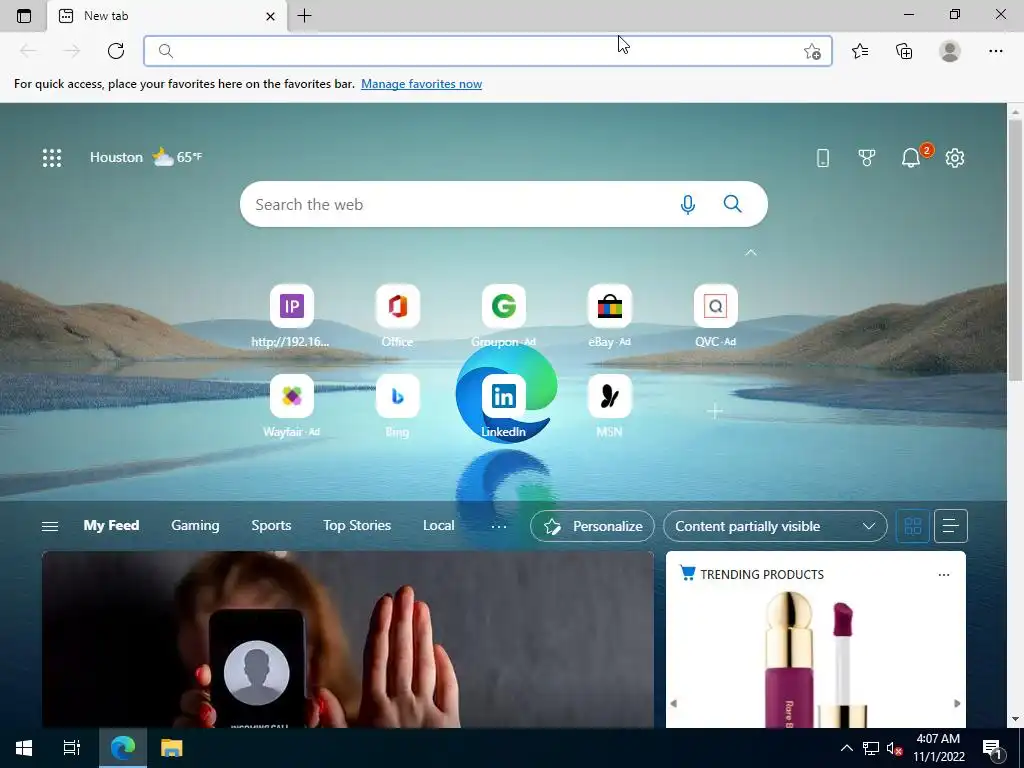Select the My Feed tab

tap(111, 526)
